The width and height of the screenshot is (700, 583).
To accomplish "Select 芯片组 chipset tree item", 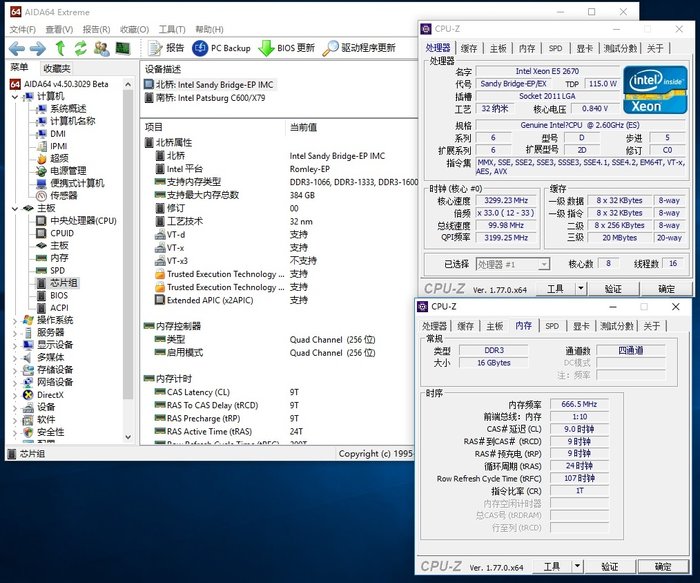I will click(63, 283).
